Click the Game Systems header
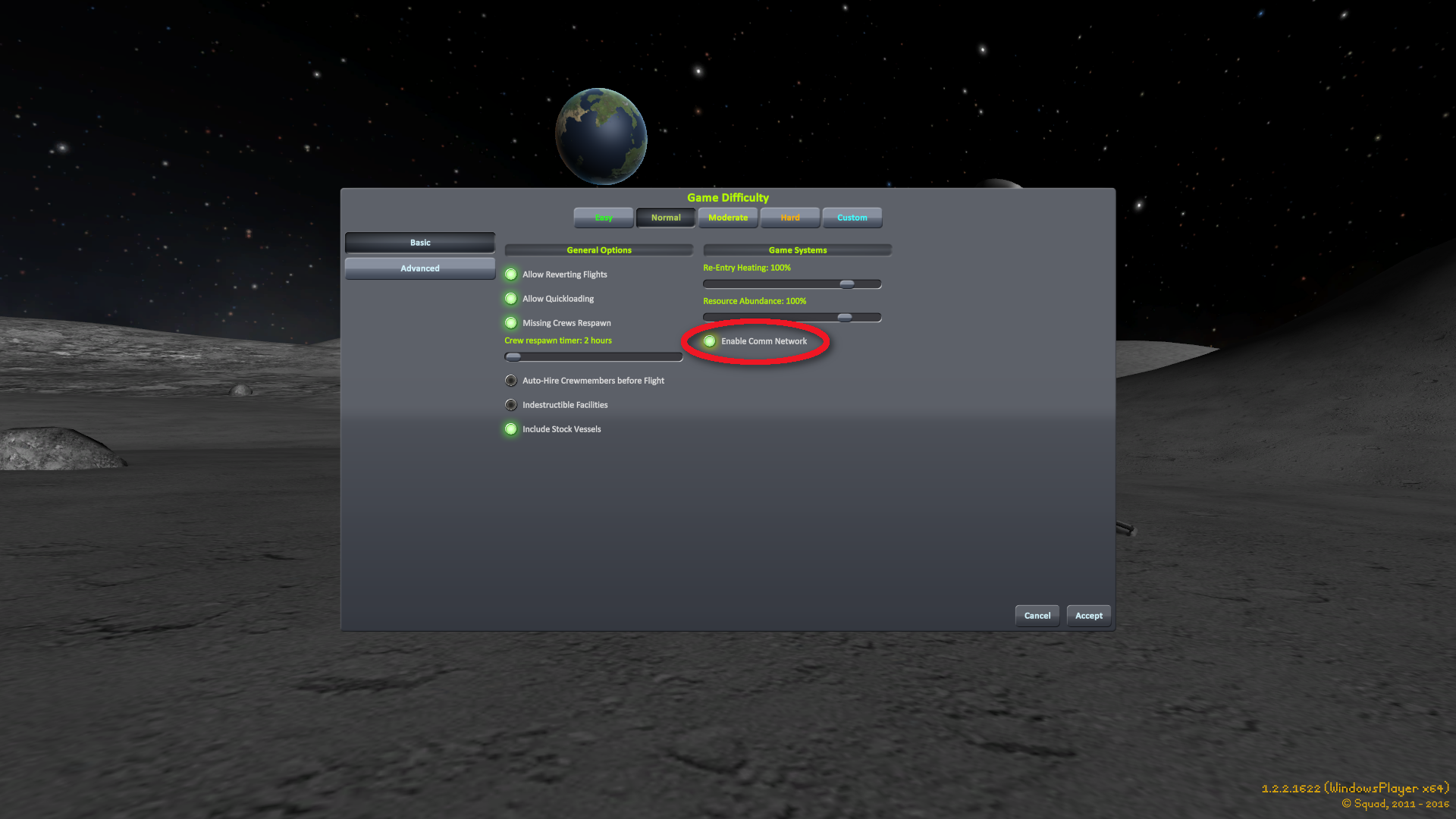The width and height of the screenshot is (1456, 819). pos(798,250)
